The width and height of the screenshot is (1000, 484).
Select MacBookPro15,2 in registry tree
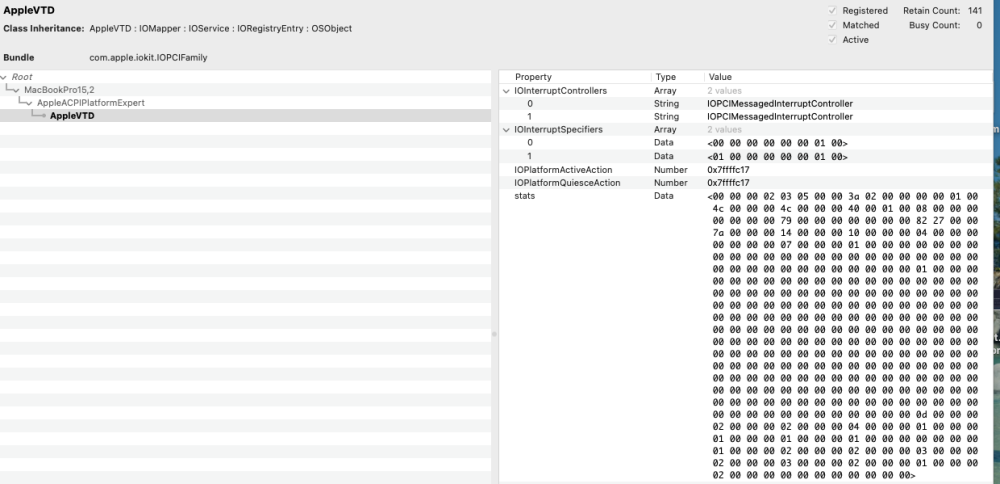pos(59,90)
